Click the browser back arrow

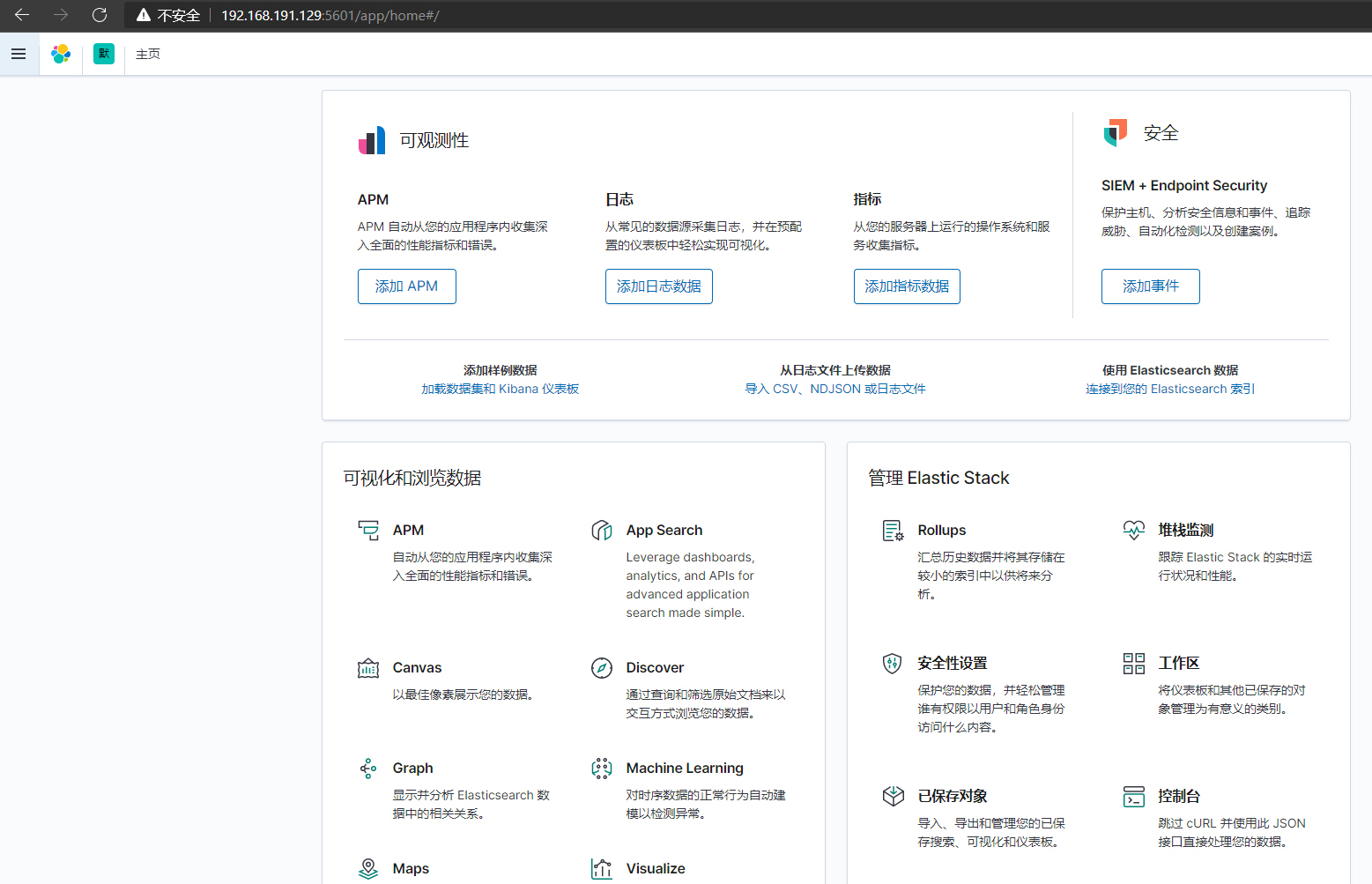tap(22, 15)
